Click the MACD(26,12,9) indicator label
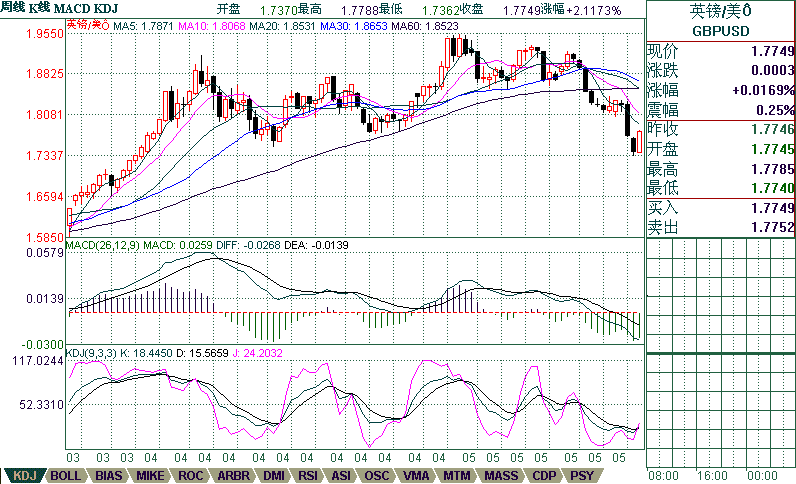This screenshot has height=484, width=796. coord(103,245)
